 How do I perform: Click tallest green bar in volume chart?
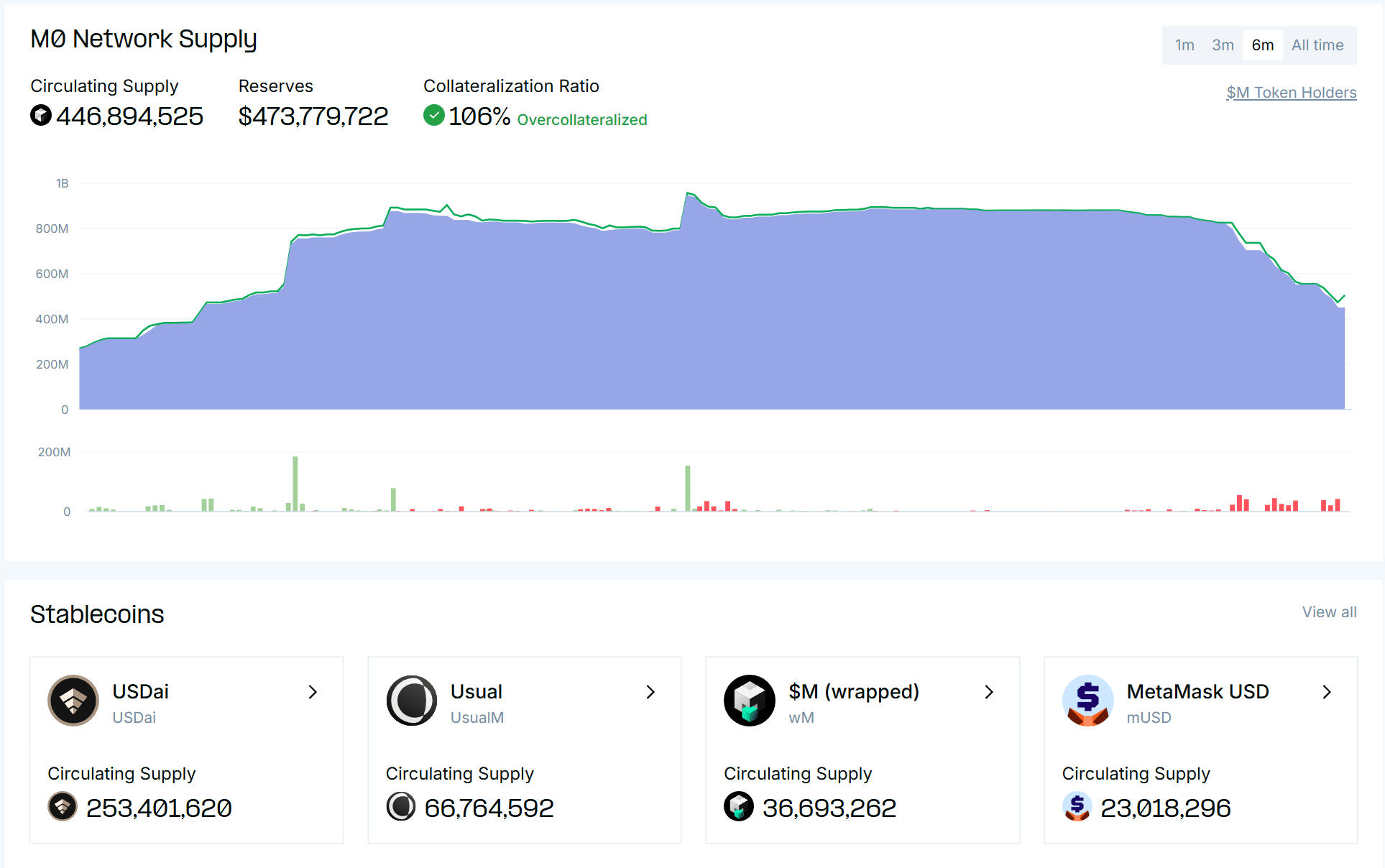tap(295, 483)
